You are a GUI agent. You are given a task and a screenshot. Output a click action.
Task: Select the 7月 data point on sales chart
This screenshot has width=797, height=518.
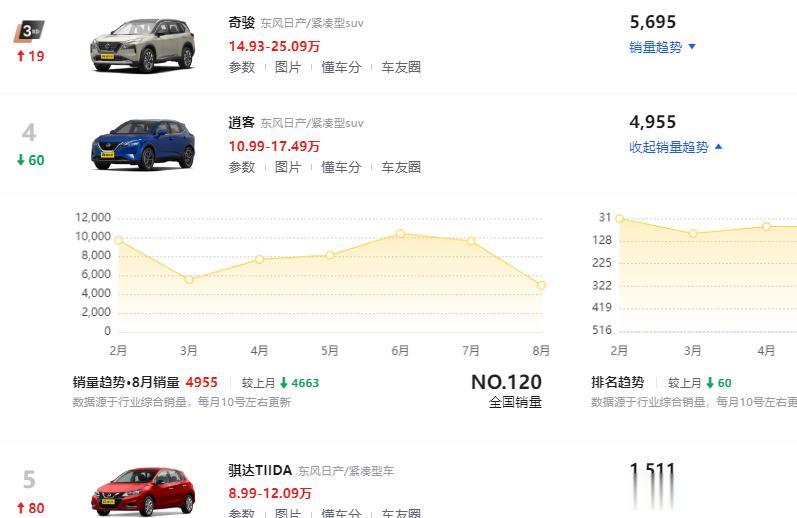pos(471,241)
